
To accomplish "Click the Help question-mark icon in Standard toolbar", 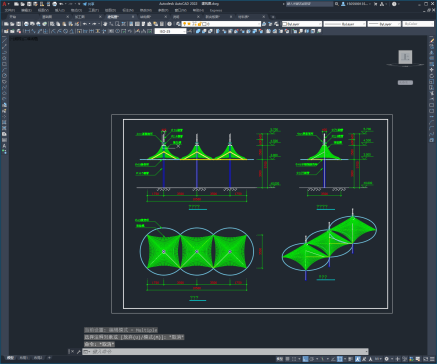I will click(170, 24).
